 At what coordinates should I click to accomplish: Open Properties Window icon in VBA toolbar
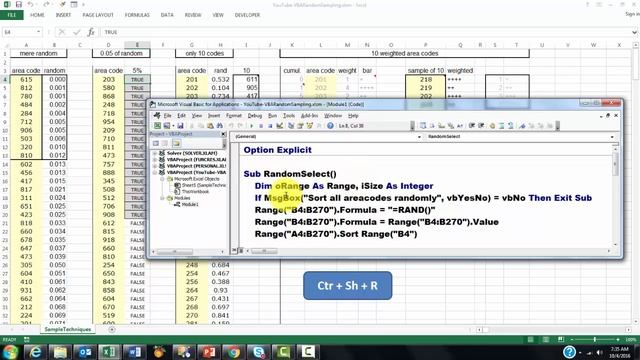300,126
